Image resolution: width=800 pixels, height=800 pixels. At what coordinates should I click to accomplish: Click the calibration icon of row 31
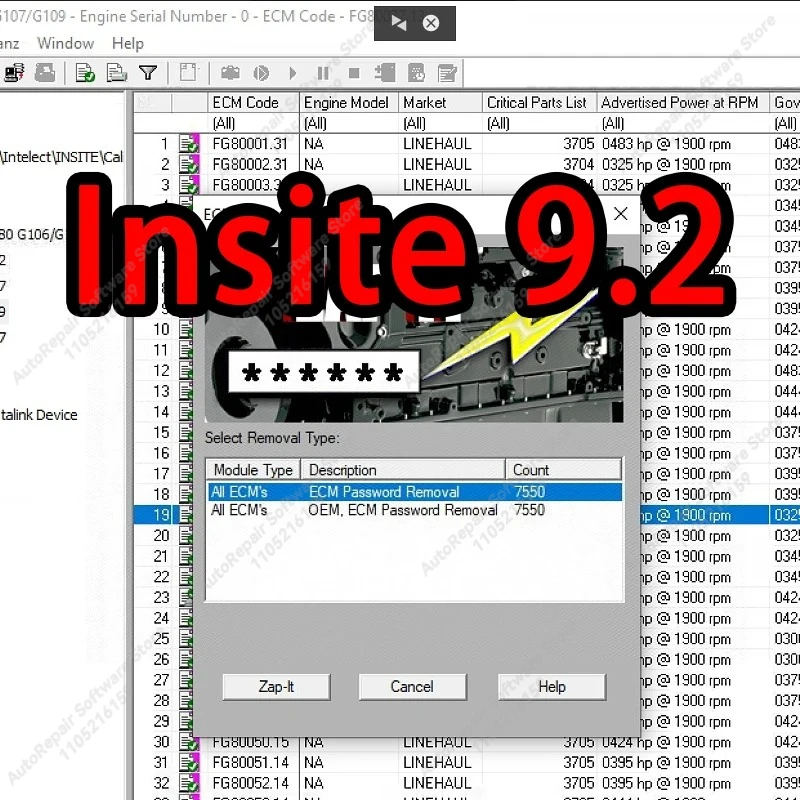pos(189,762)
